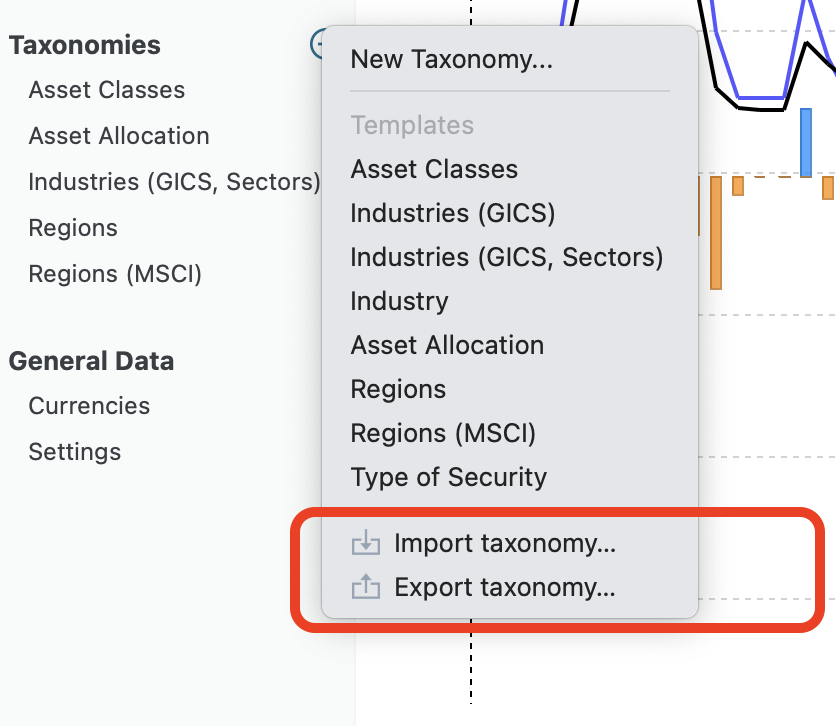Open Currencies under General Data
This screenshot has width=836, height=726.
pyautogui.click(x=89, y=406)
